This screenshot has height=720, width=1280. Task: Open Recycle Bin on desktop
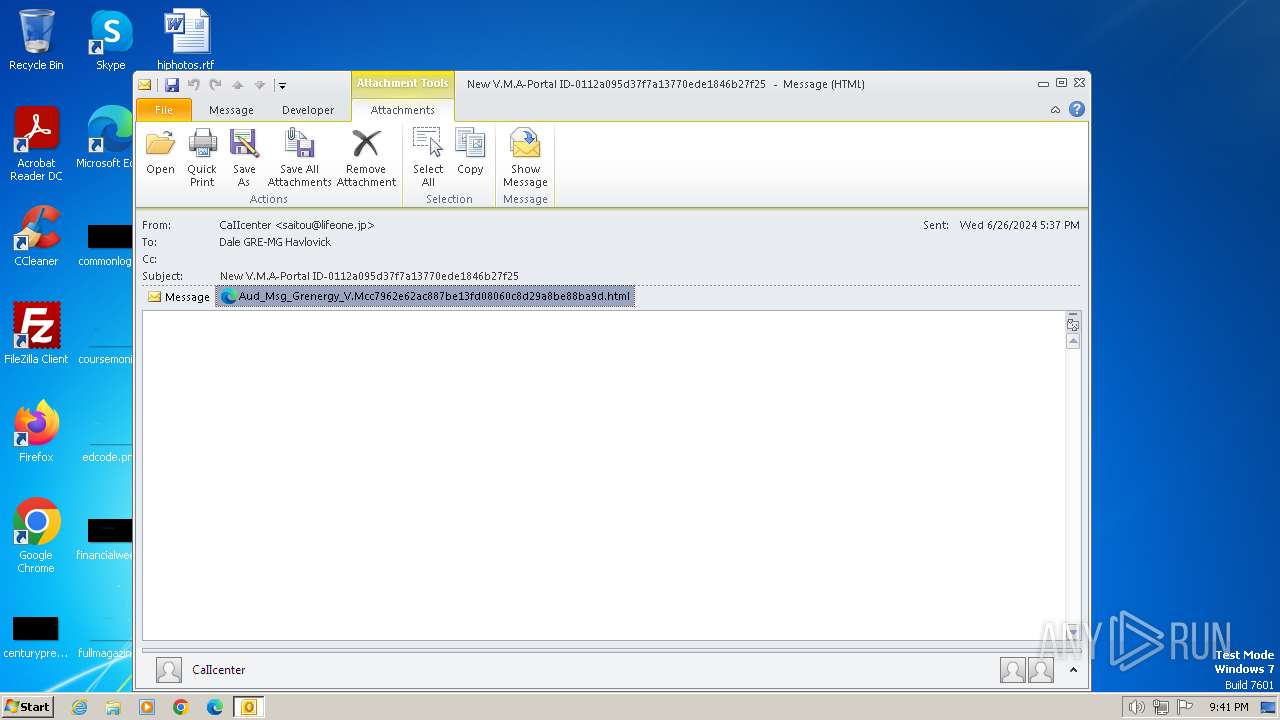coord(36,40)
